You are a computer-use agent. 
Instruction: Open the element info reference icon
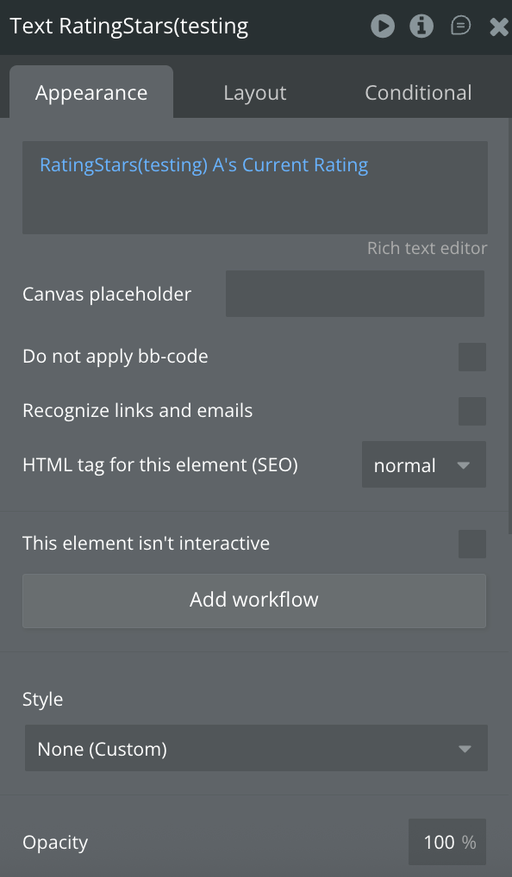[421, 26]
